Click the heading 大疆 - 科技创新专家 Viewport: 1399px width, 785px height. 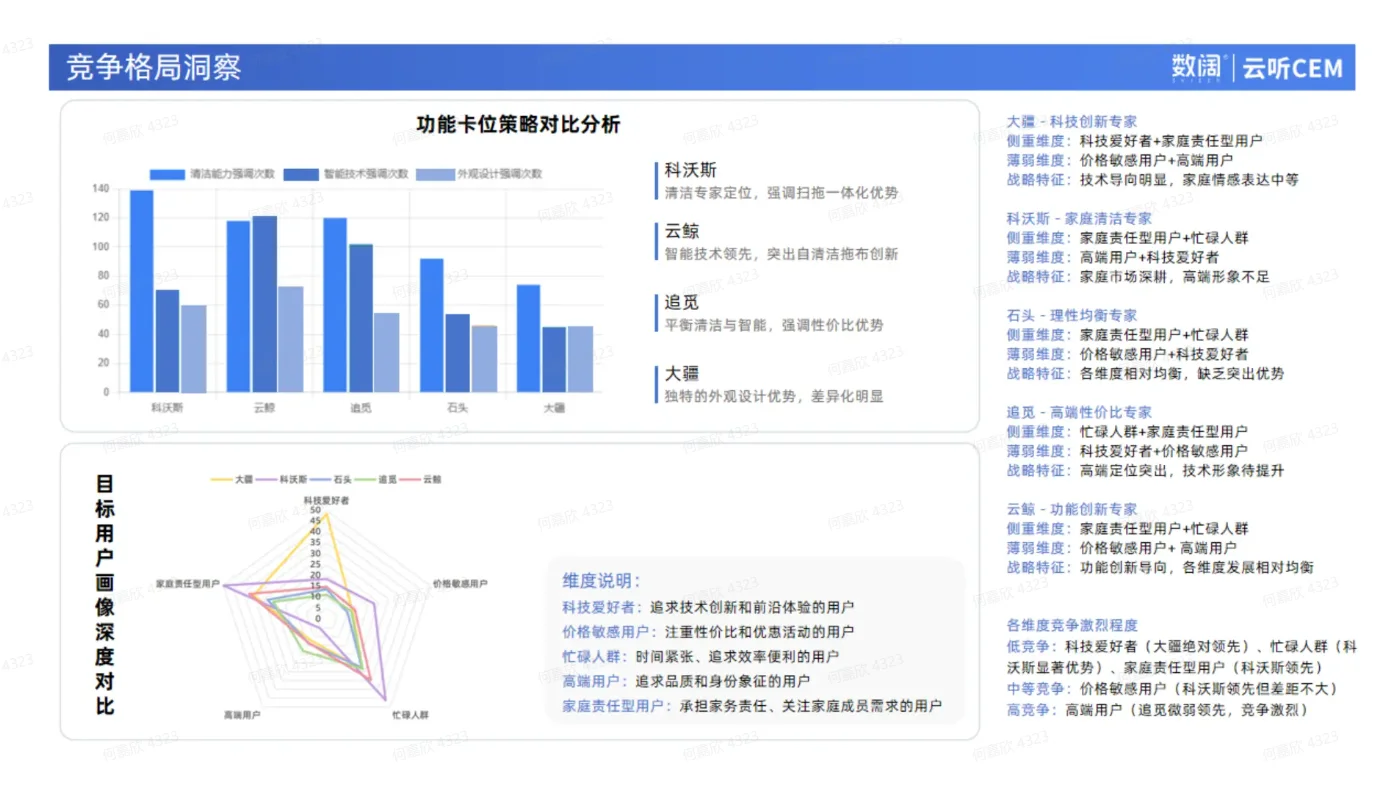[1071, 122]
